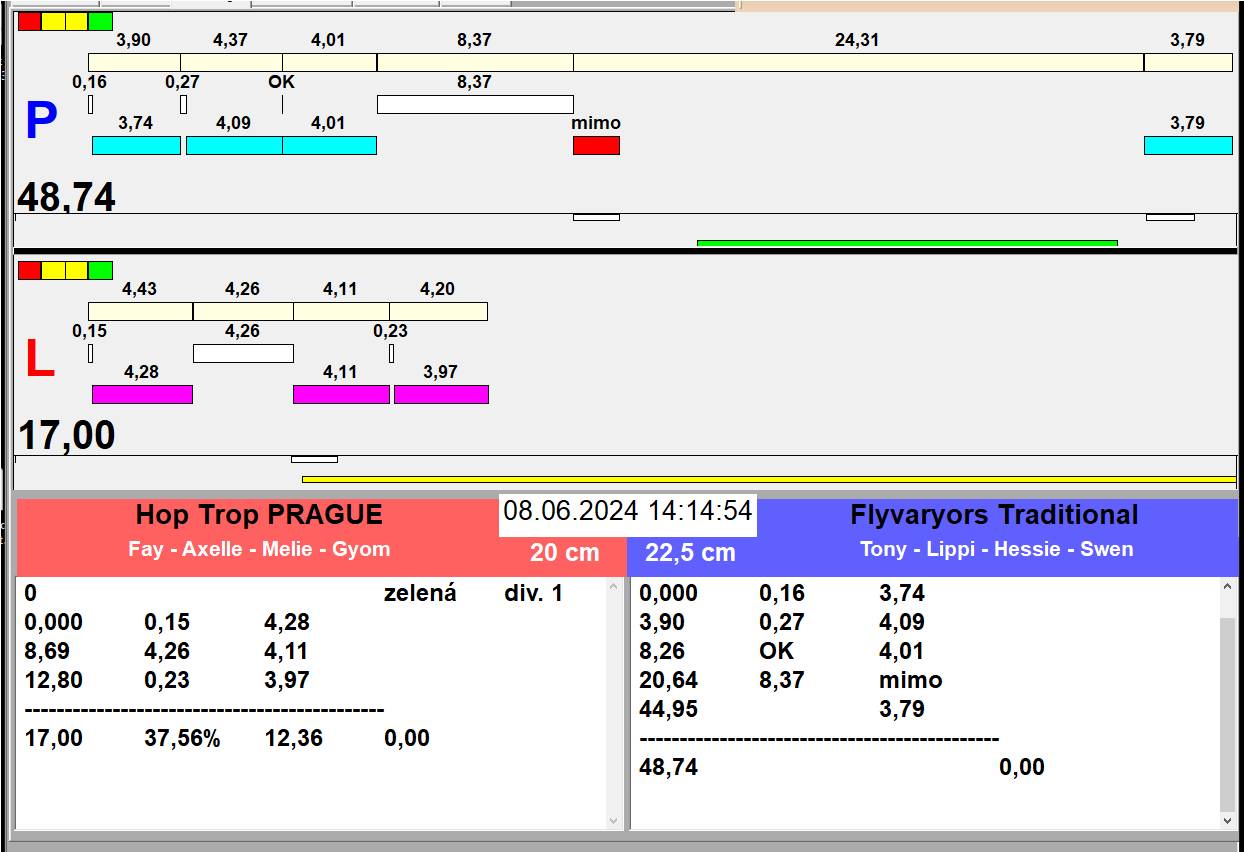Screen dimensions: 1244x852
Task: Select the 24,31 beige segment in lane P
Action: (858, 62)
